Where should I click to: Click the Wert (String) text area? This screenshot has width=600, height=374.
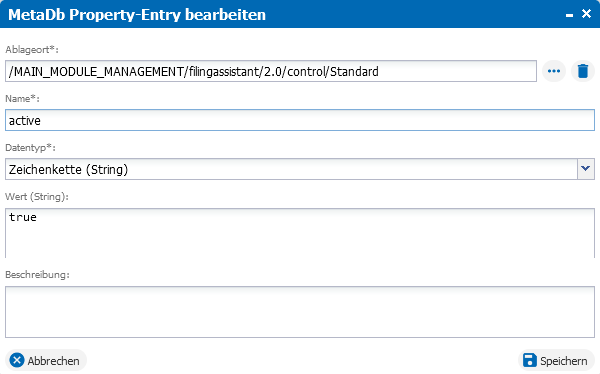(300, 233)
